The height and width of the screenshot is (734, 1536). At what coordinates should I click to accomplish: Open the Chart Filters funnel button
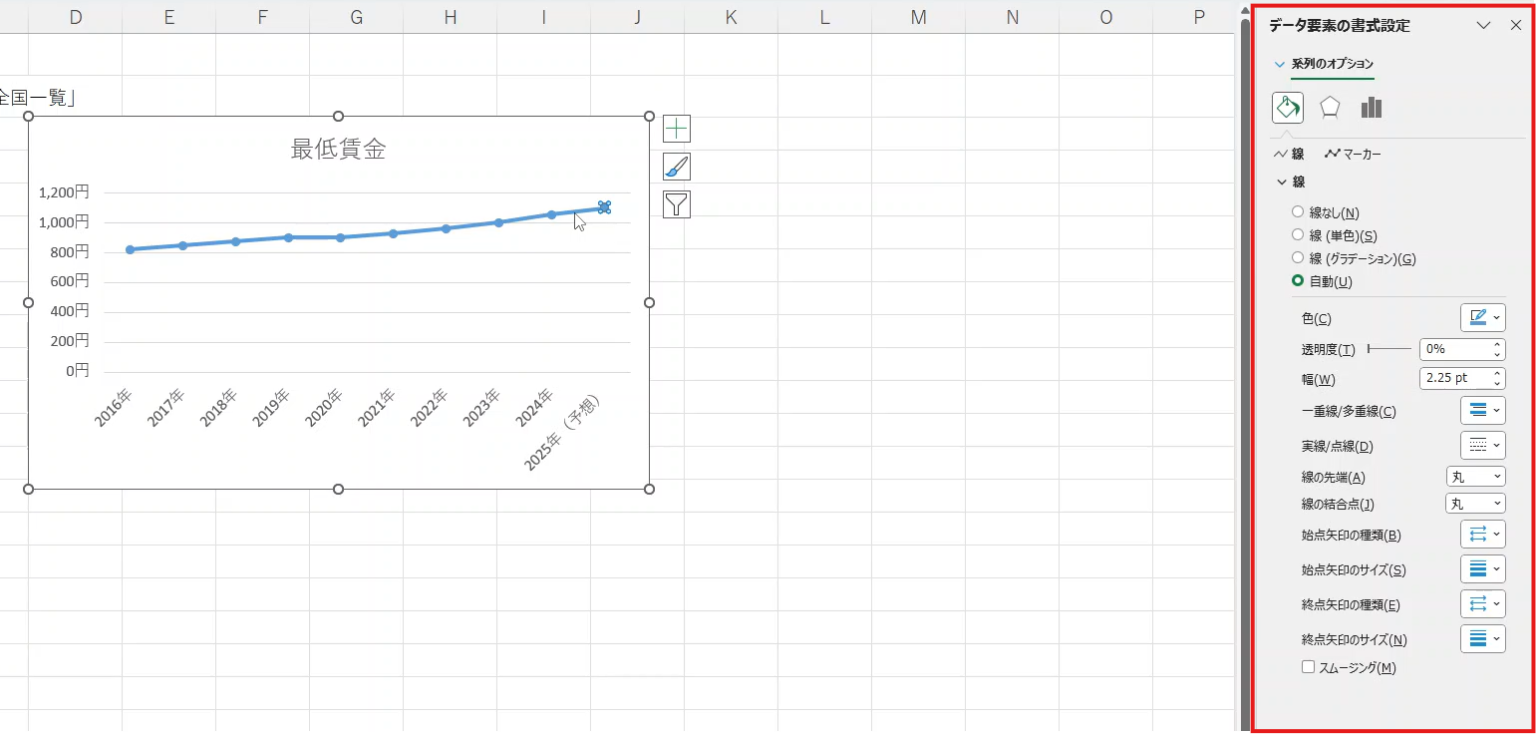[677, 205]
